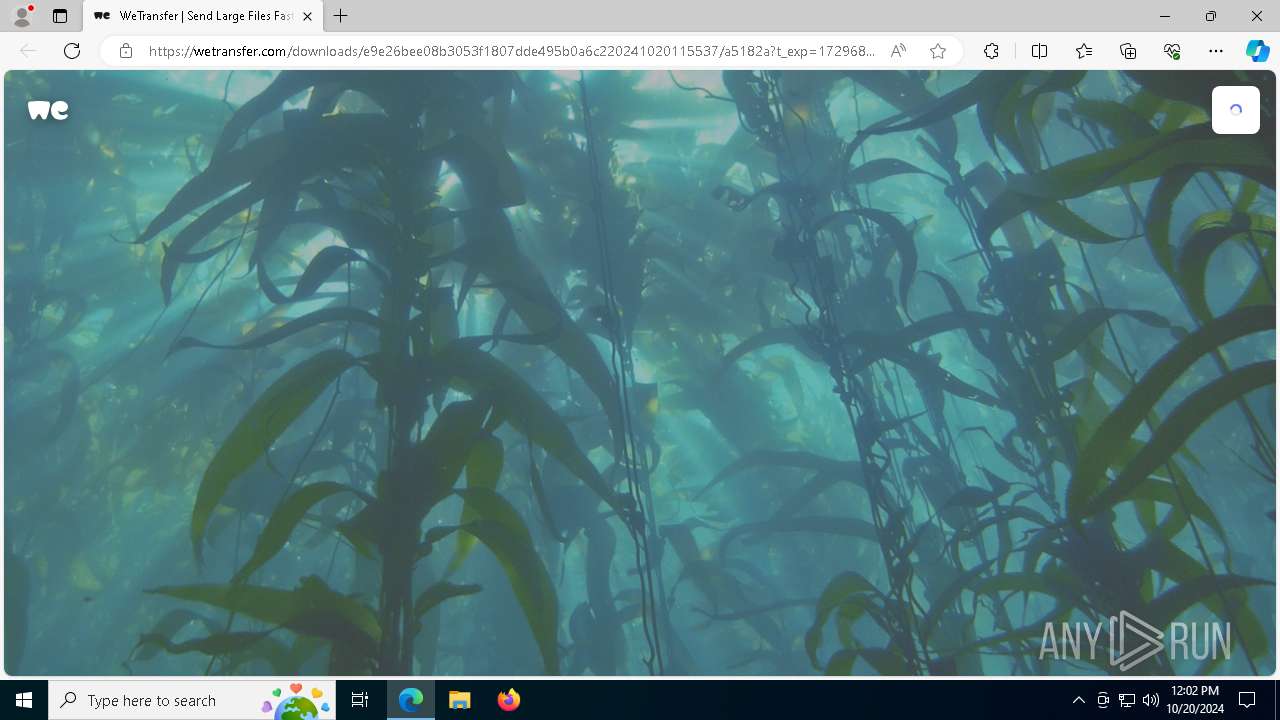Viewport: 1280px width, 720px height.
Task: Open the Copilot sidebar
Action: pos(1258,51)
